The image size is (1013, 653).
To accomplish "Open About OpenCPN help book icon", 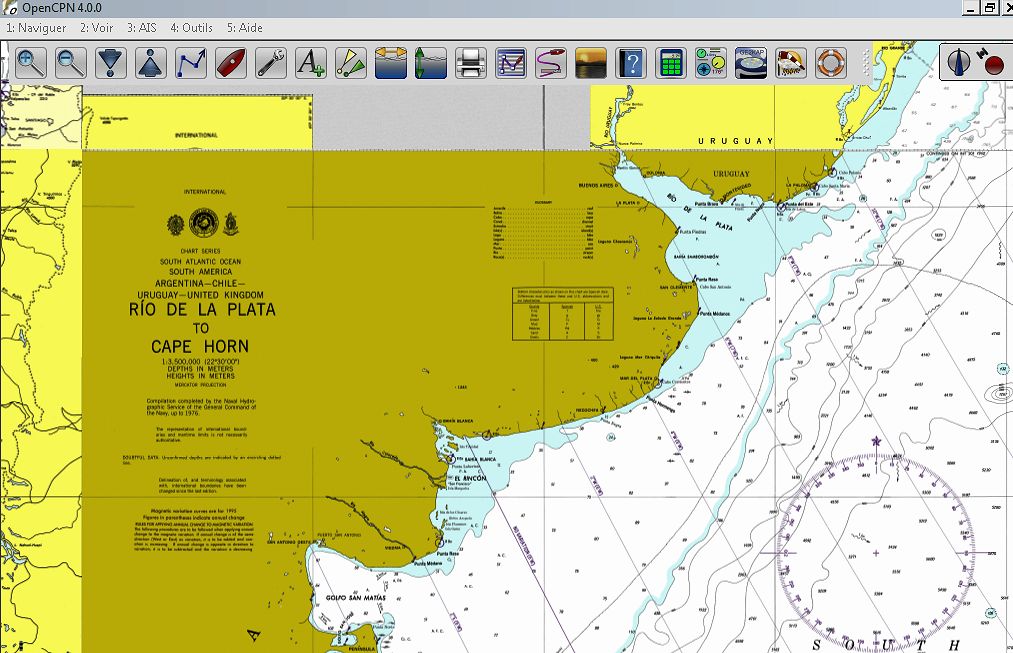I will 631,63.
